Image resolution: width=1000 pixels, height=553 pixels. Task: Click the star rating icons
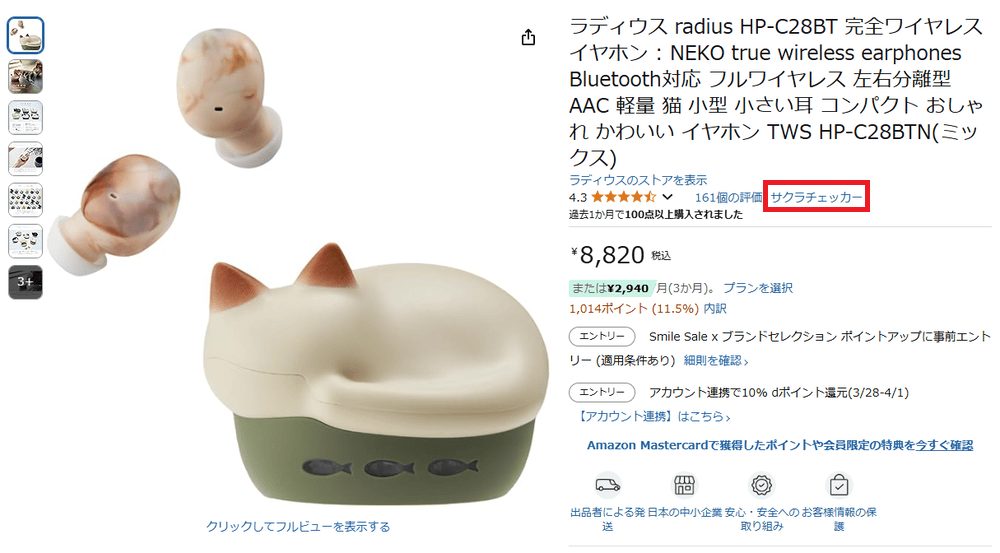pos(623,197)
